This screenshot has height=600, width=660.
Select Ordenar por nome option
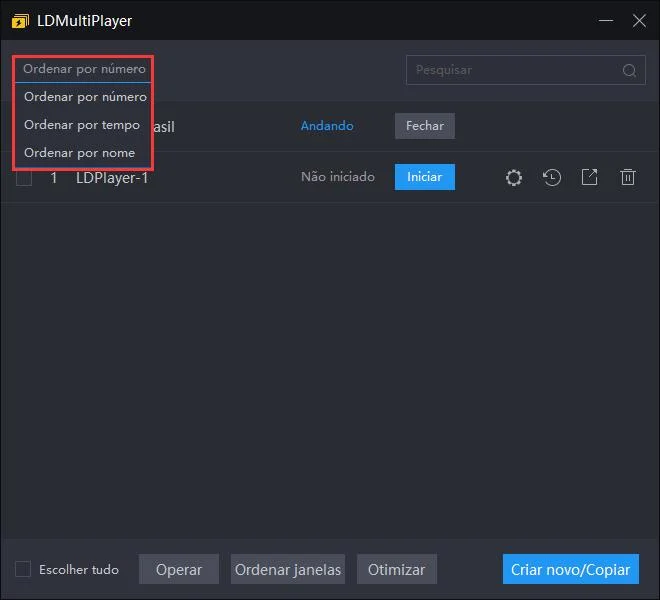pos(83,153)
